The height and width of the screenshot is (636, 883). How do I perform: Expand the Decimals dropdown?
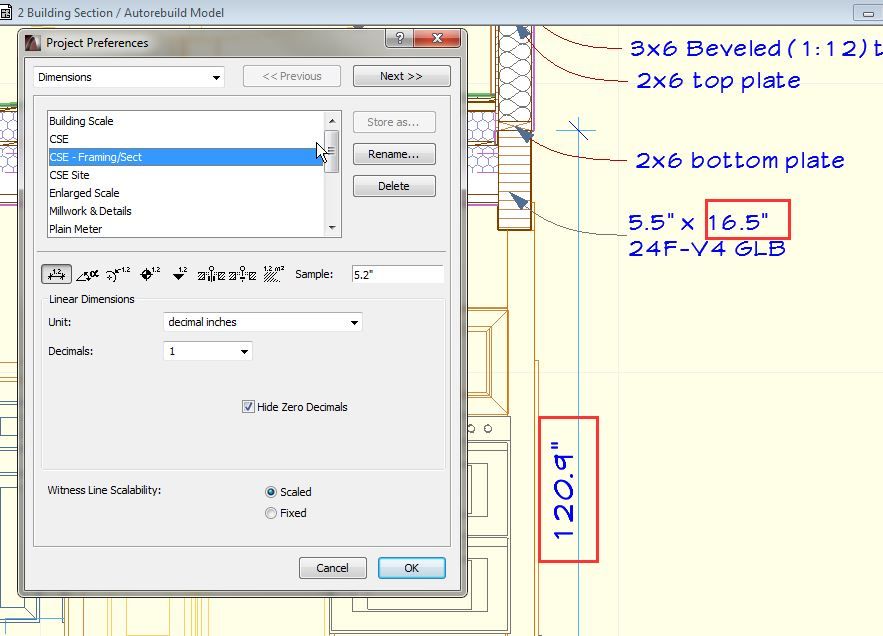point(207,353)
